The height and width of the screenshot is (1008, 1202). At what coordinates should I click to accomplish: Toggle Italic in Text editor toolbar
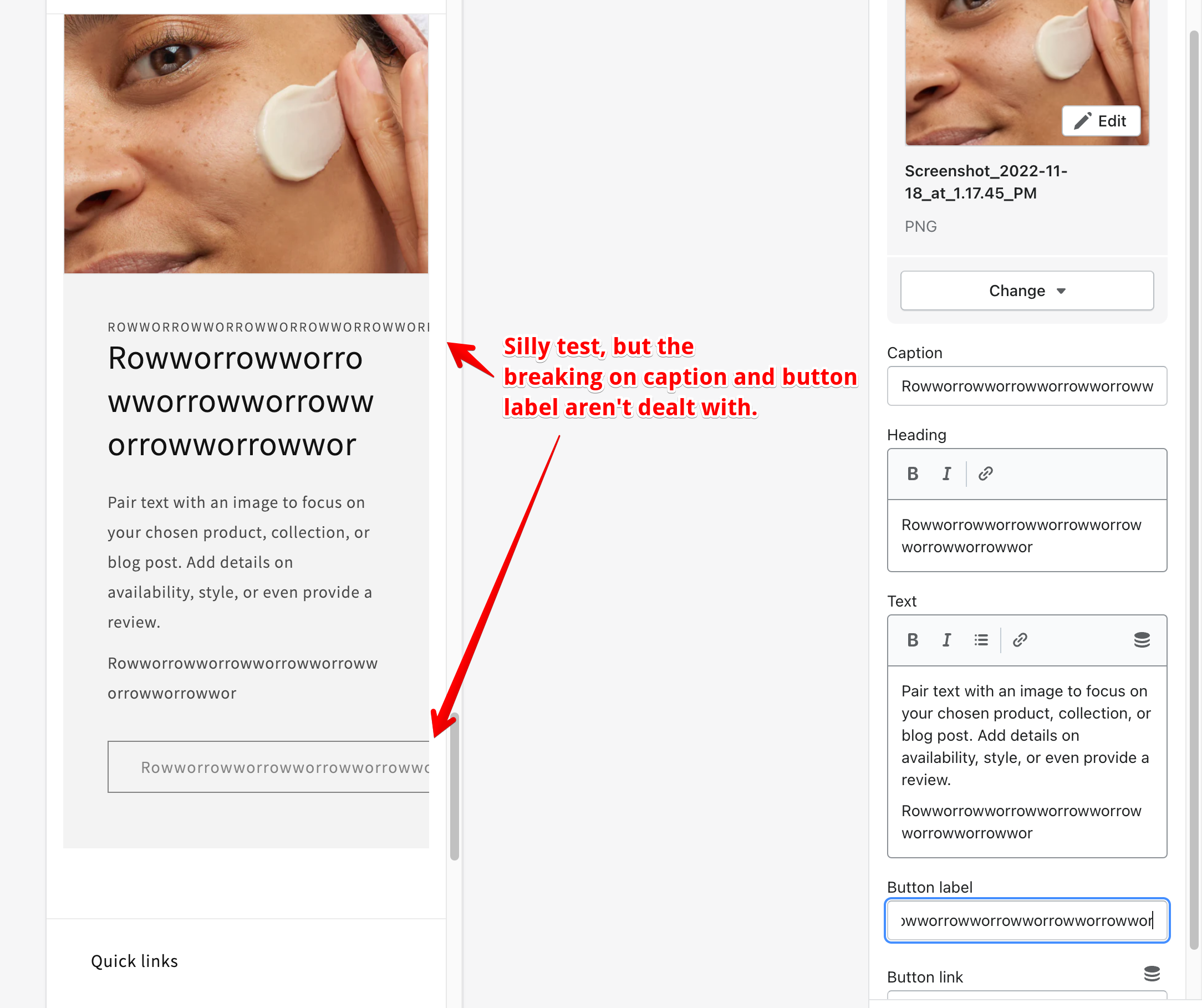[x=946, y=640]
